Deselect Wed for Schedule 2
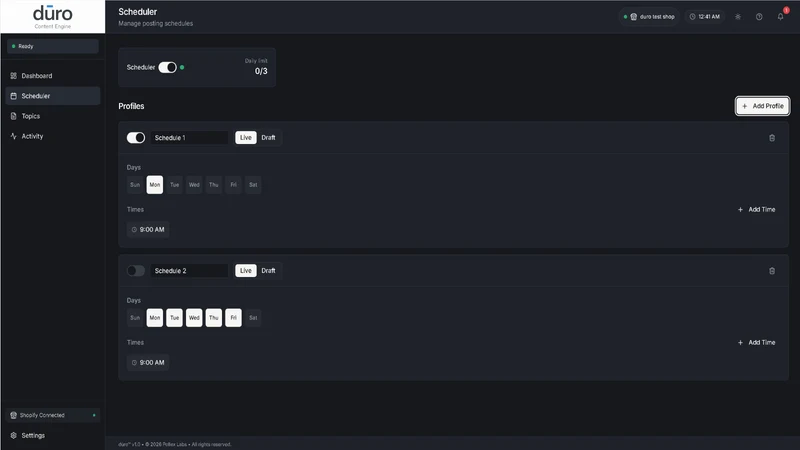Screen dimensions: 800x450 click(x=194, y=317)
